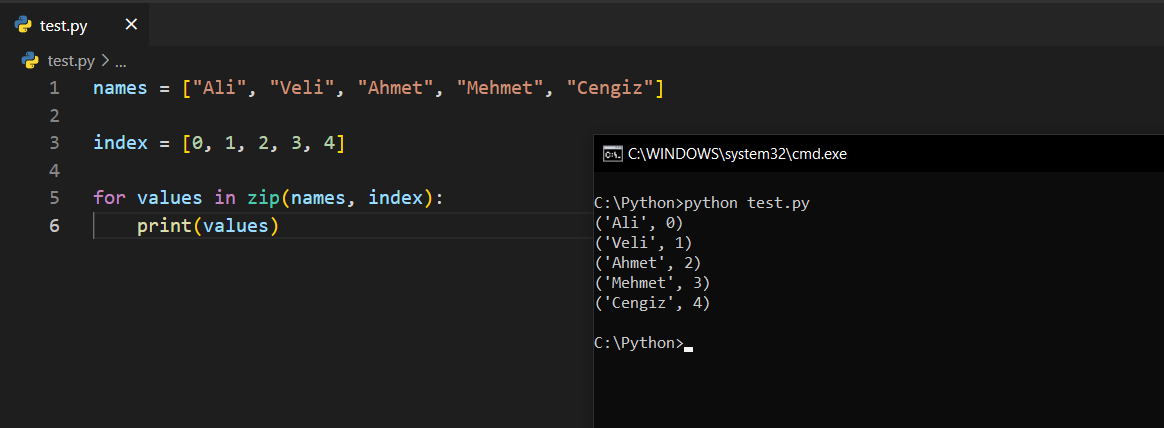1164x428 pixels.
Task: Place cursor on the names variable declaration
Action: pyautogui.click(x=119, y=88)
